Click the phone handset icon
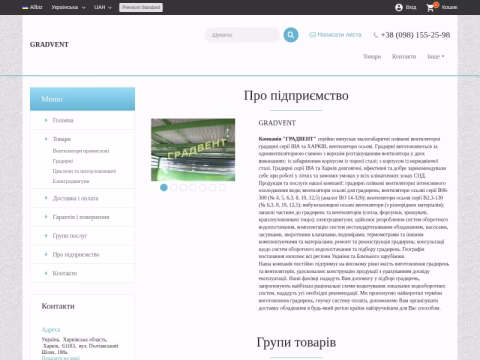Viewport: 480px width, 360px height. (376, 35)
